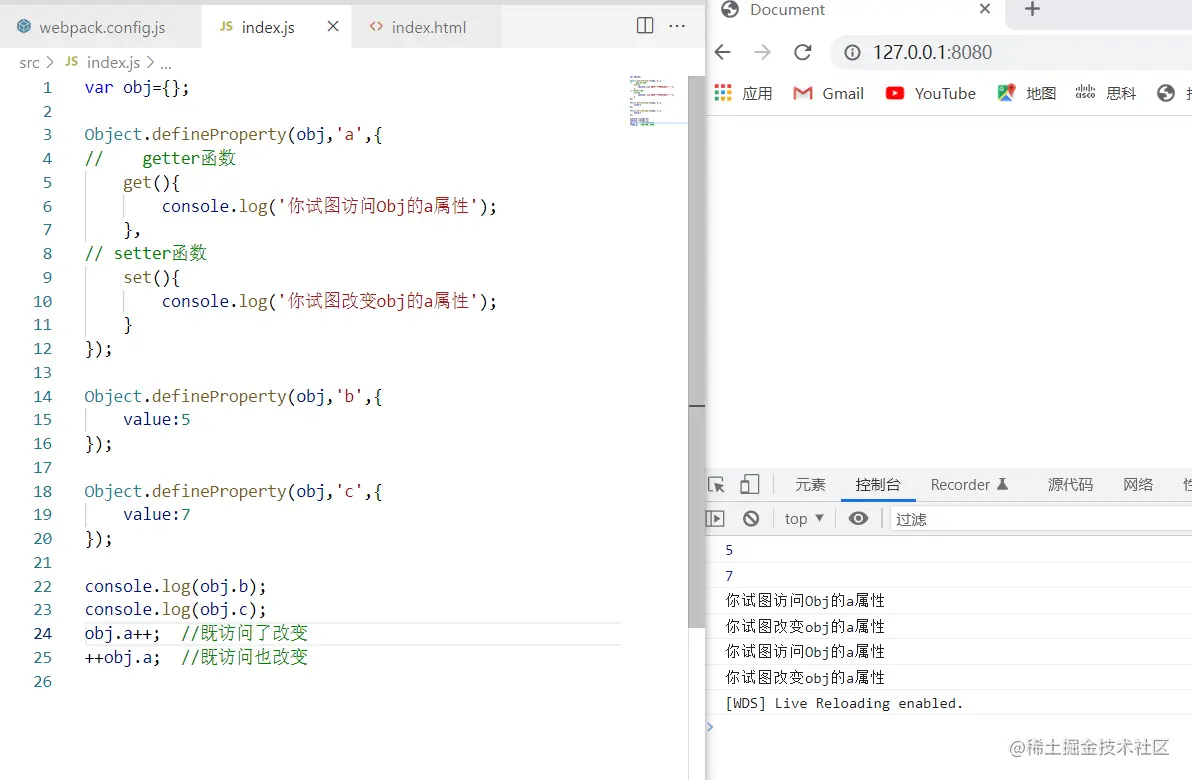Open the YouTube bookmark
This screenshot has width=1192, height=780.
[930, 94]
